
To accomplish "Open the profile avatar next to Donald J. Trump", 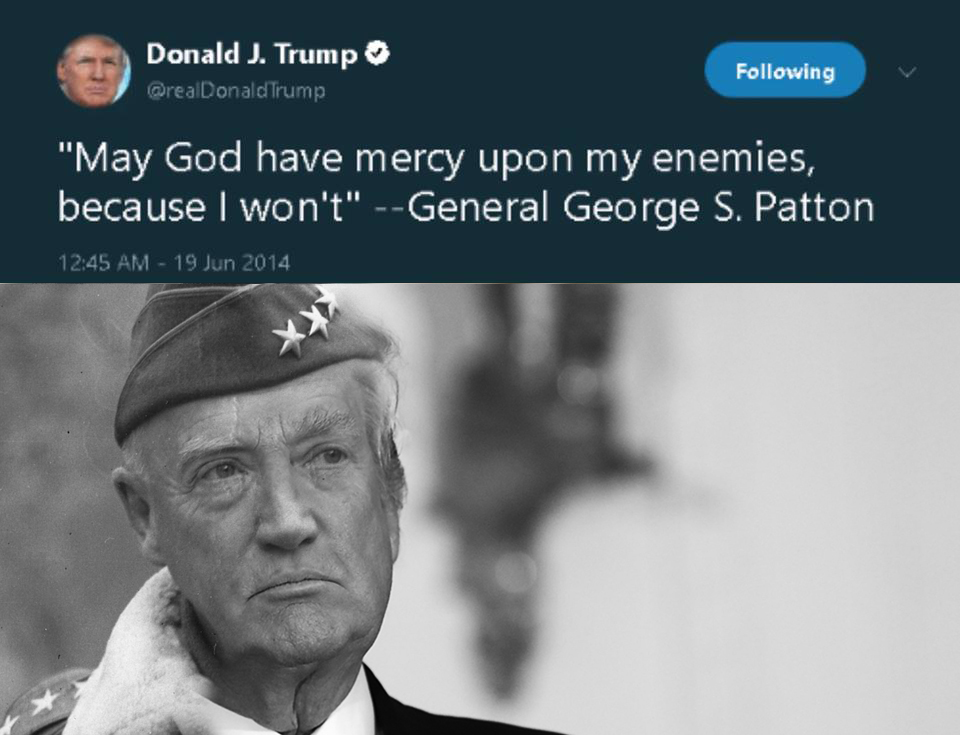I will [94, 71].
